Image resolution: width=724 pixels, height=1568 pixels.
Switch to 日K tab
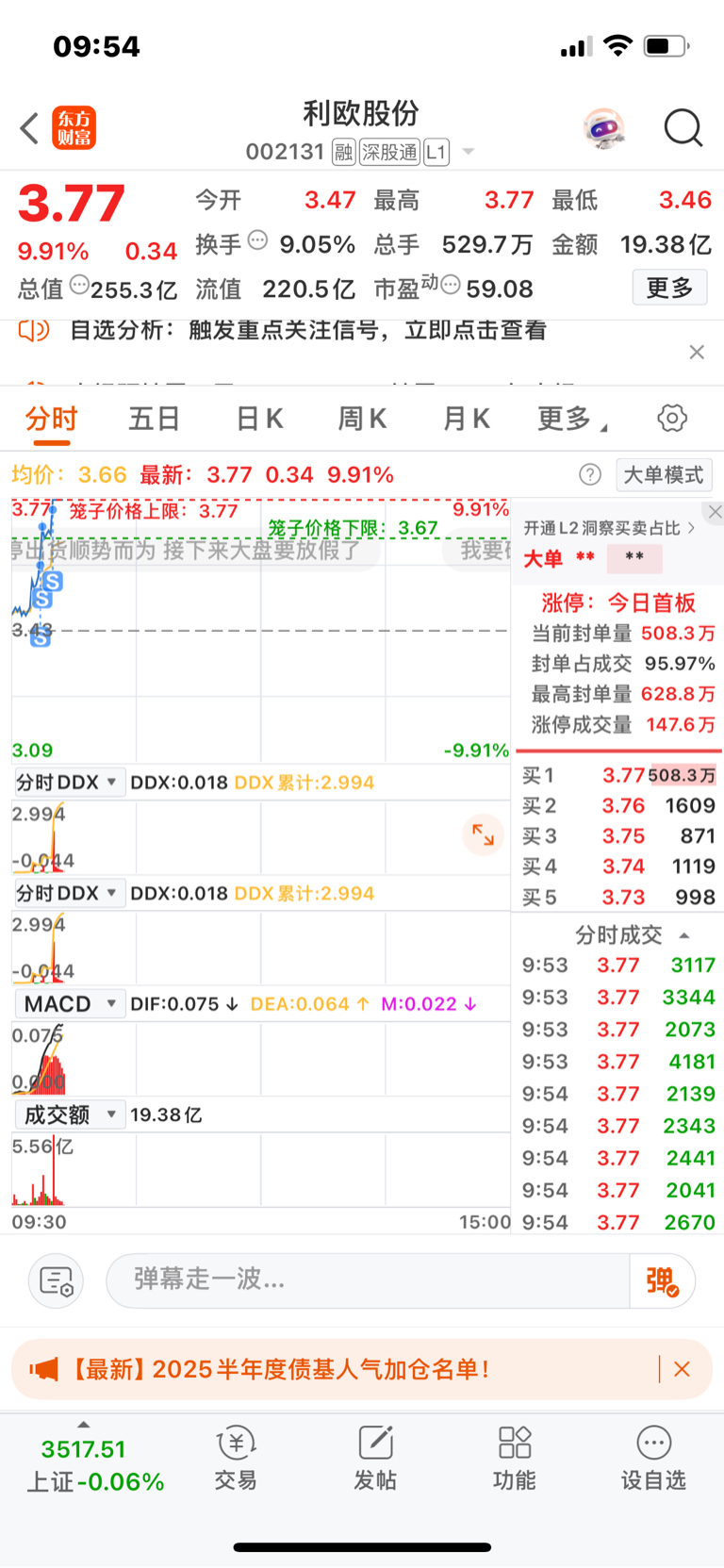pos(259,419)
